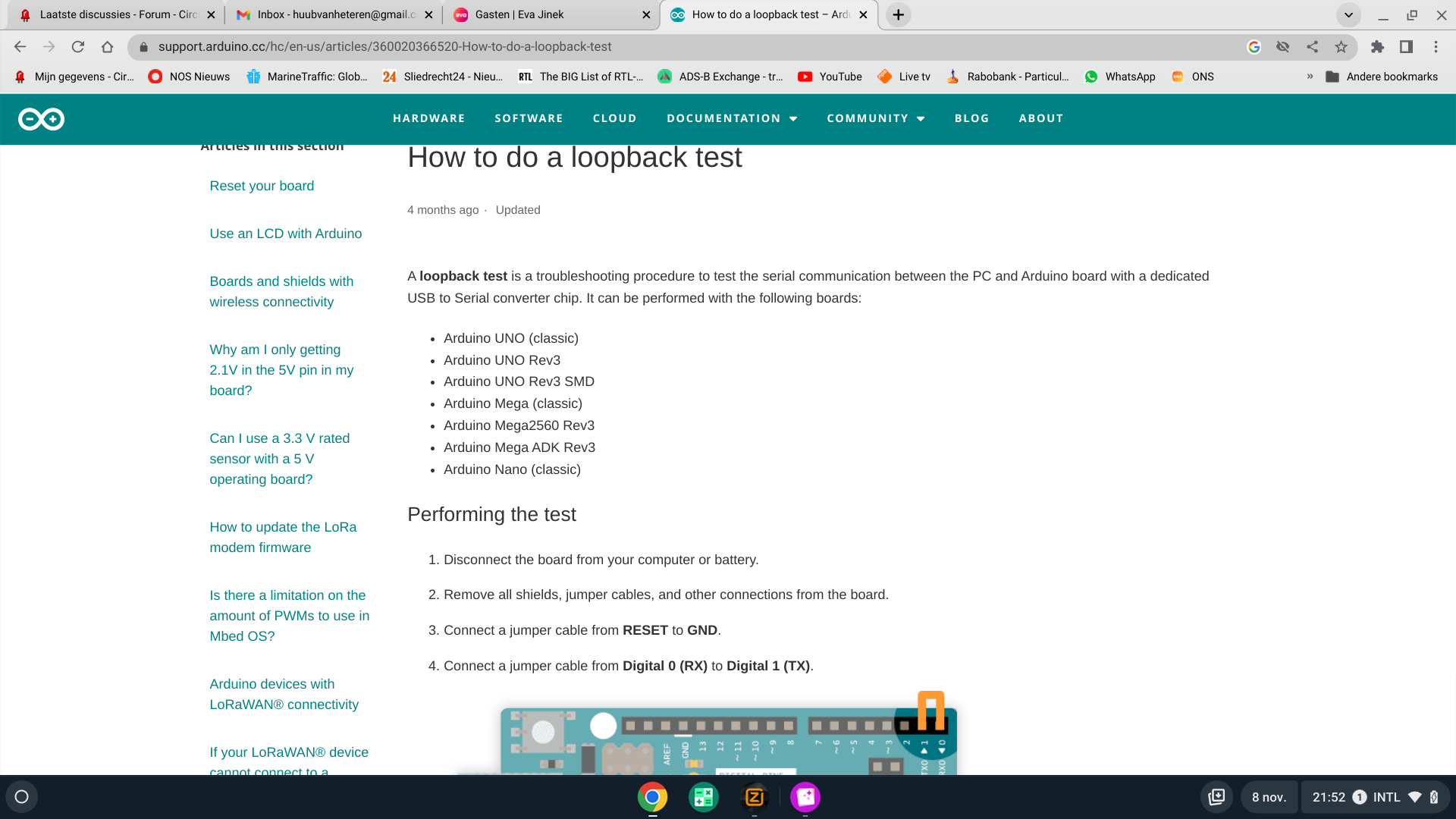This screenshot has width=1456, height=819.
Task: Open SOFTWARE in the site menu
Action: [x=529, y=118]
